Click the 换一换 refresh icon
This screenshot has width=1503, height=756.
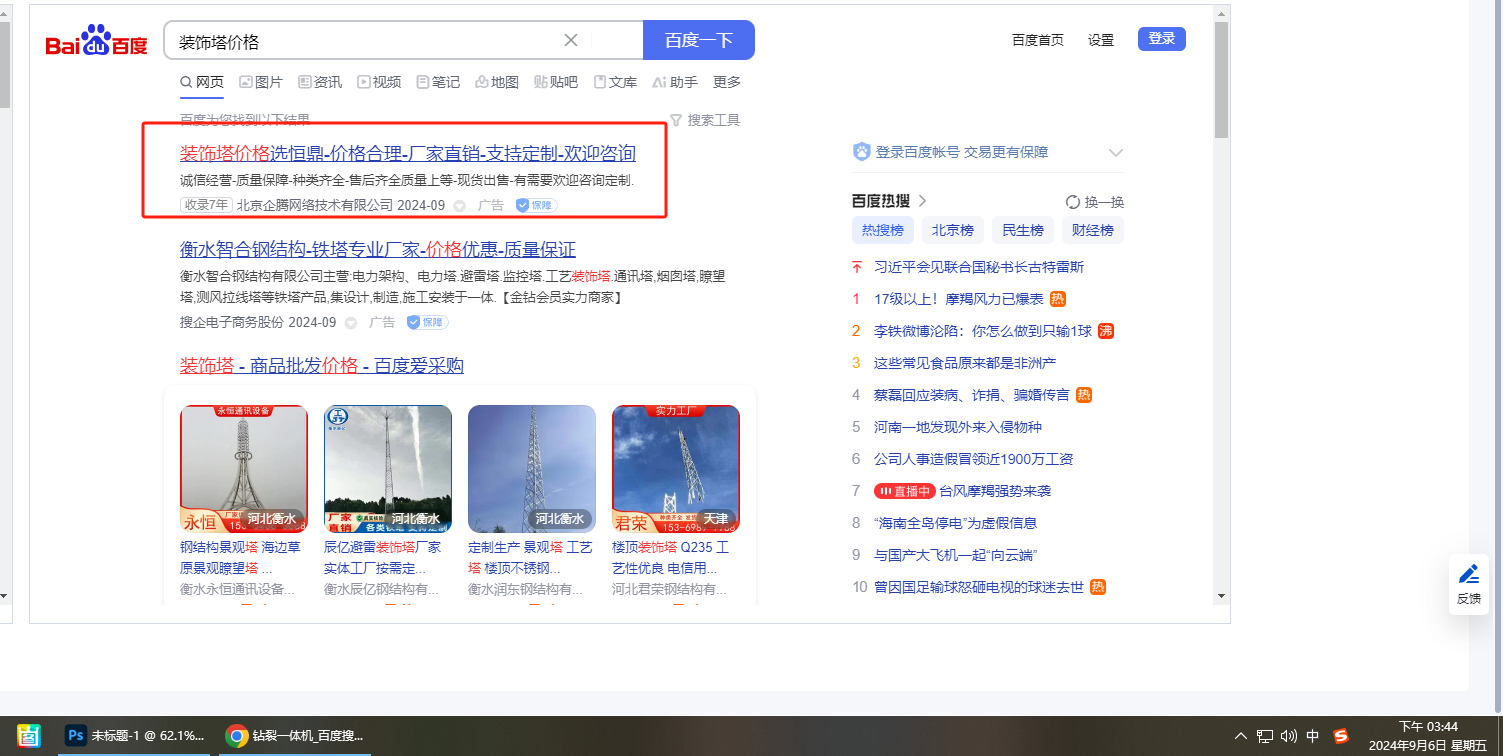coord(1073,201)
